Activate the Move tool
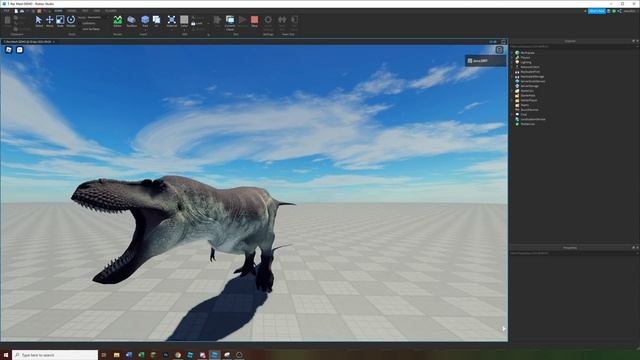 coord(49,21)
